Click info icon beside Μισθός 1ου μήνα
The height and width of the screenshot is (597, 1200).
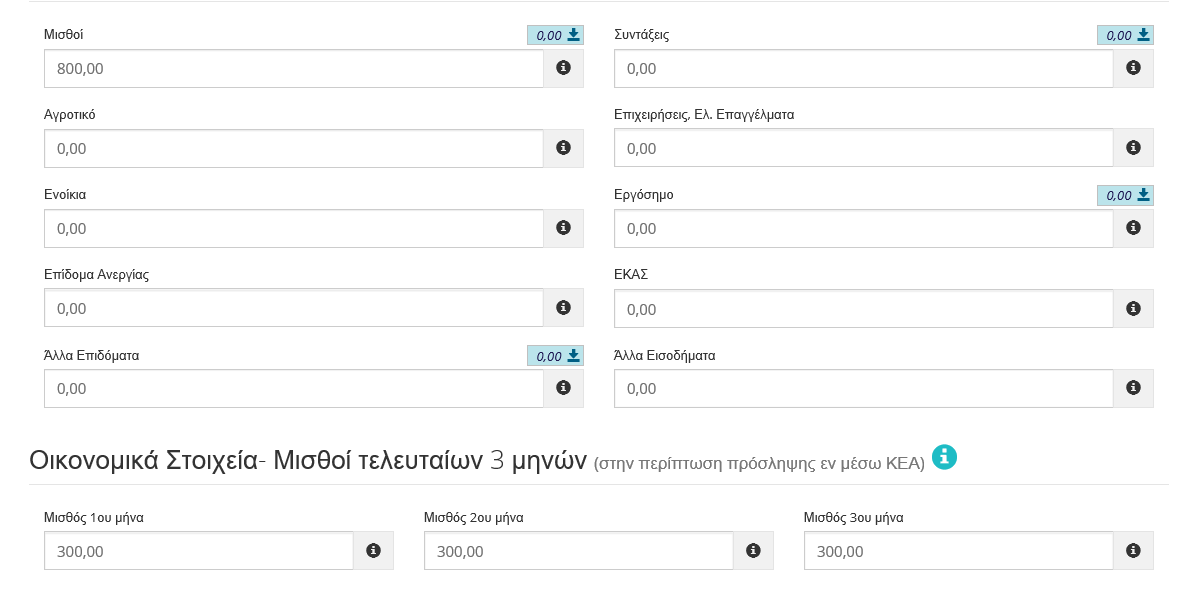coord(373,551)
